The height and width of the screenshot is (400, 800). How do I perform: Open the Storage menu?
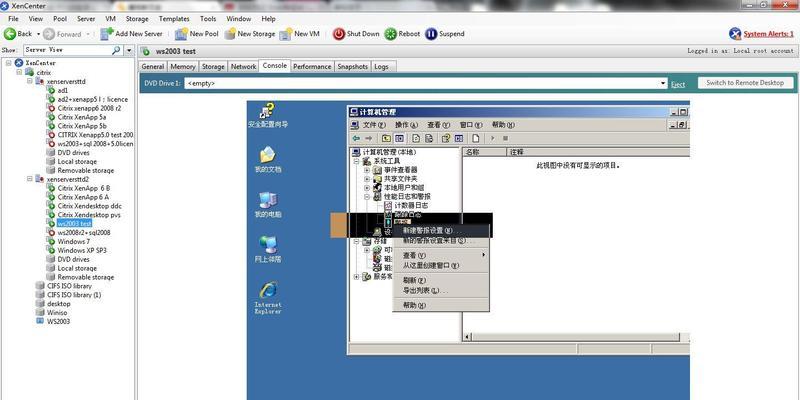coord(137,19)
